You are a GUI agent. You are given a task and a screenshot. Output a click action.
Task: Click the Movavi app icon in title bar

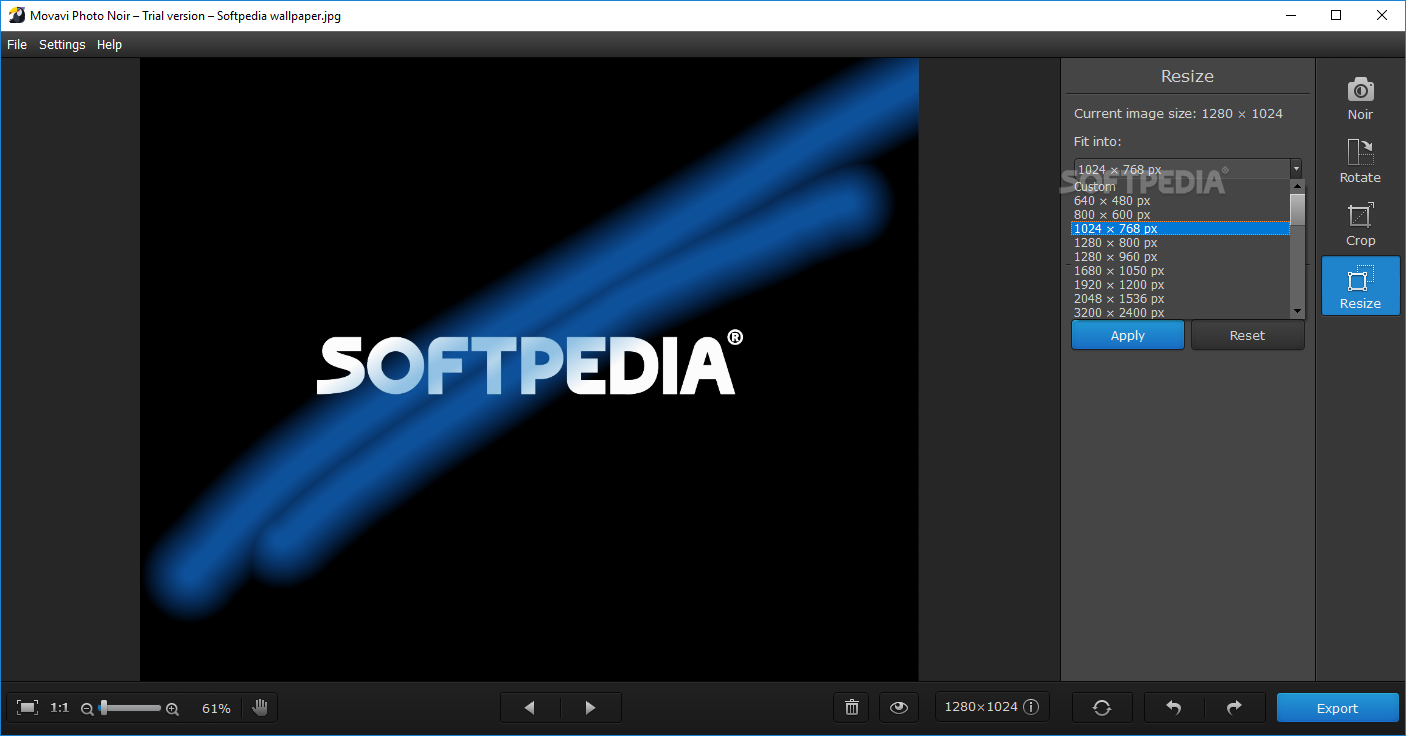[16, 15]
